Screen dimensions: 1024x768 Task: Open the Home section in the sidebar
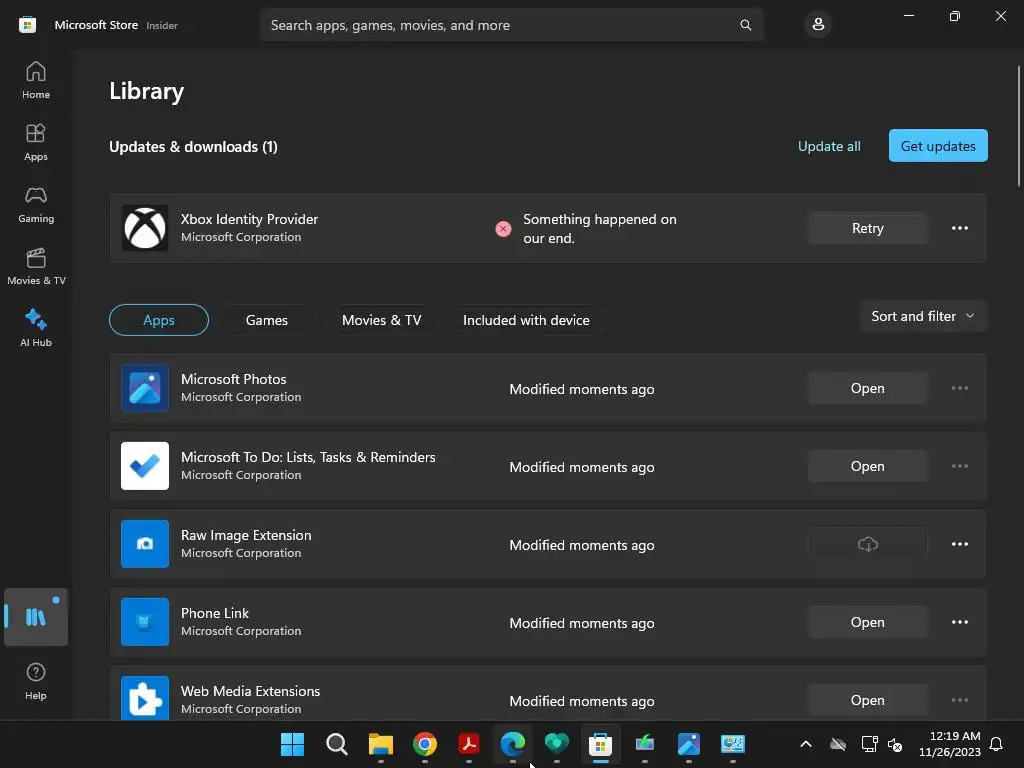pyautogui.click(x=36, y=80)
